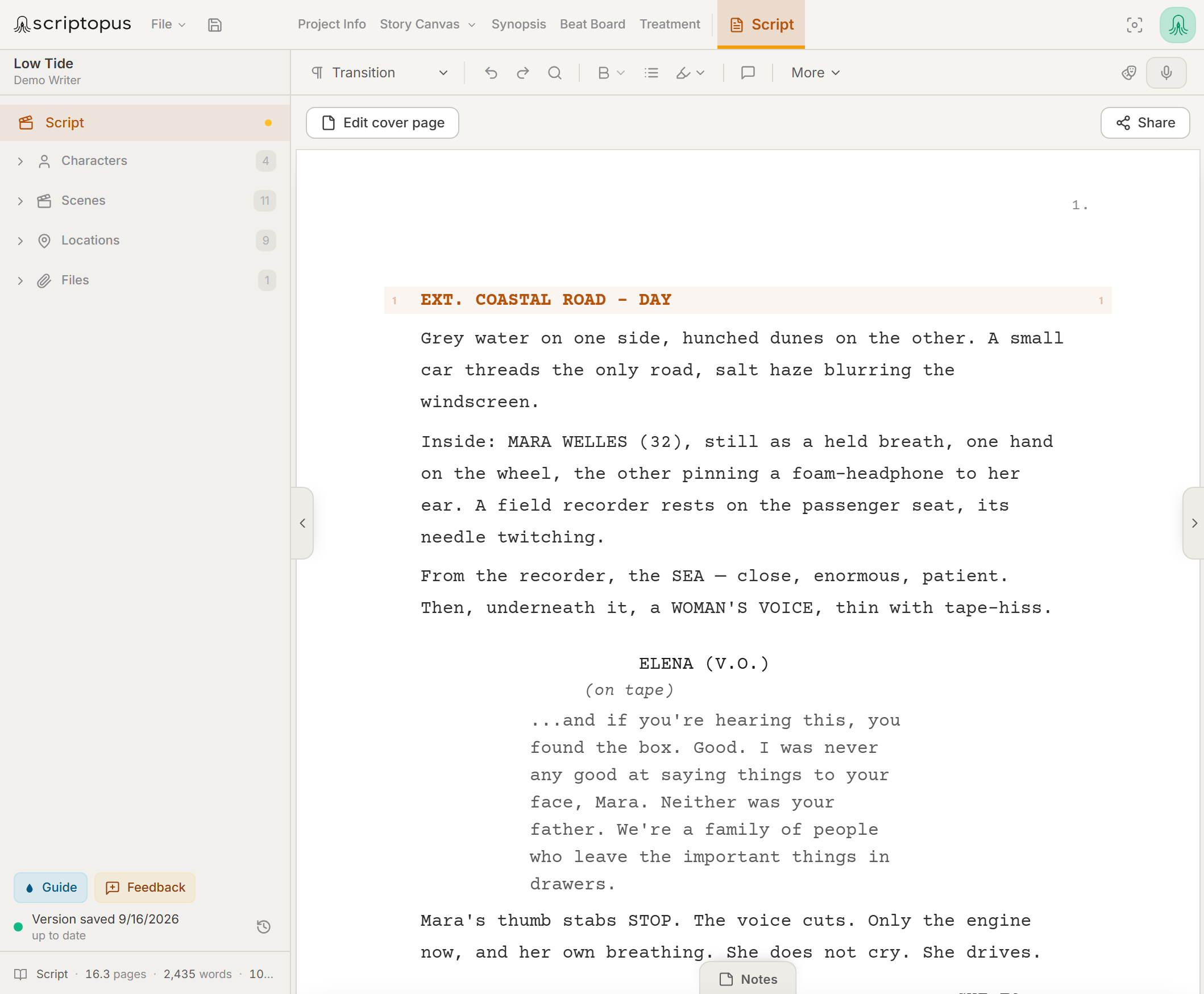Open the list formatting icon
The width and height of the screenshot is (1204, 994).
tap(651, 73)
